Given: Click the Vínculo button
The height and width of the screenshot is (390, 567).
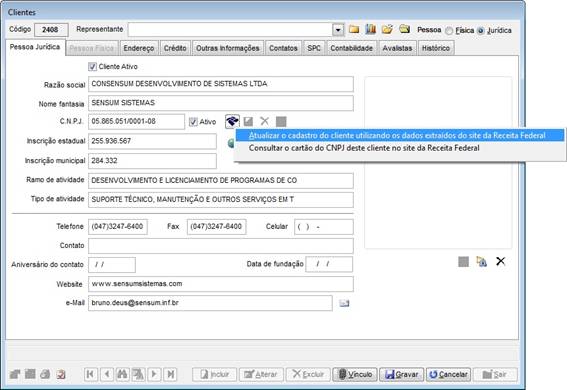Looking at the screenshot, I should pos(355,374).
